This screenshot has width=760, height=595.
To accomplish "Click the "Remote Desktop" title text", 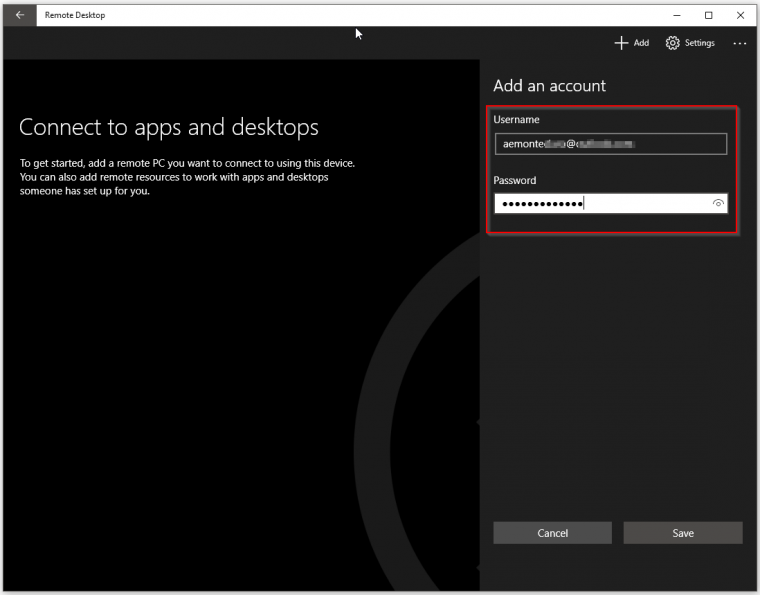I will [x=75, y=15].
